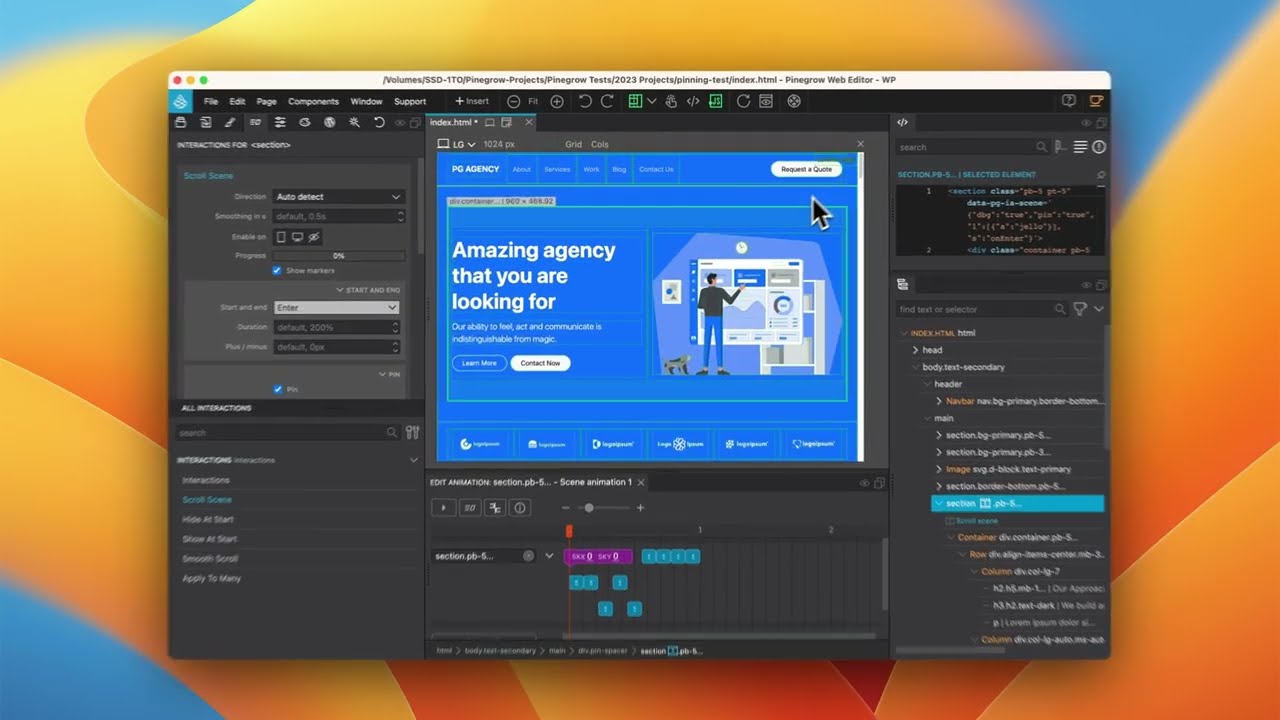Click the filter icon beside interactions search
Screen dimensions: 1280x720
412,432
